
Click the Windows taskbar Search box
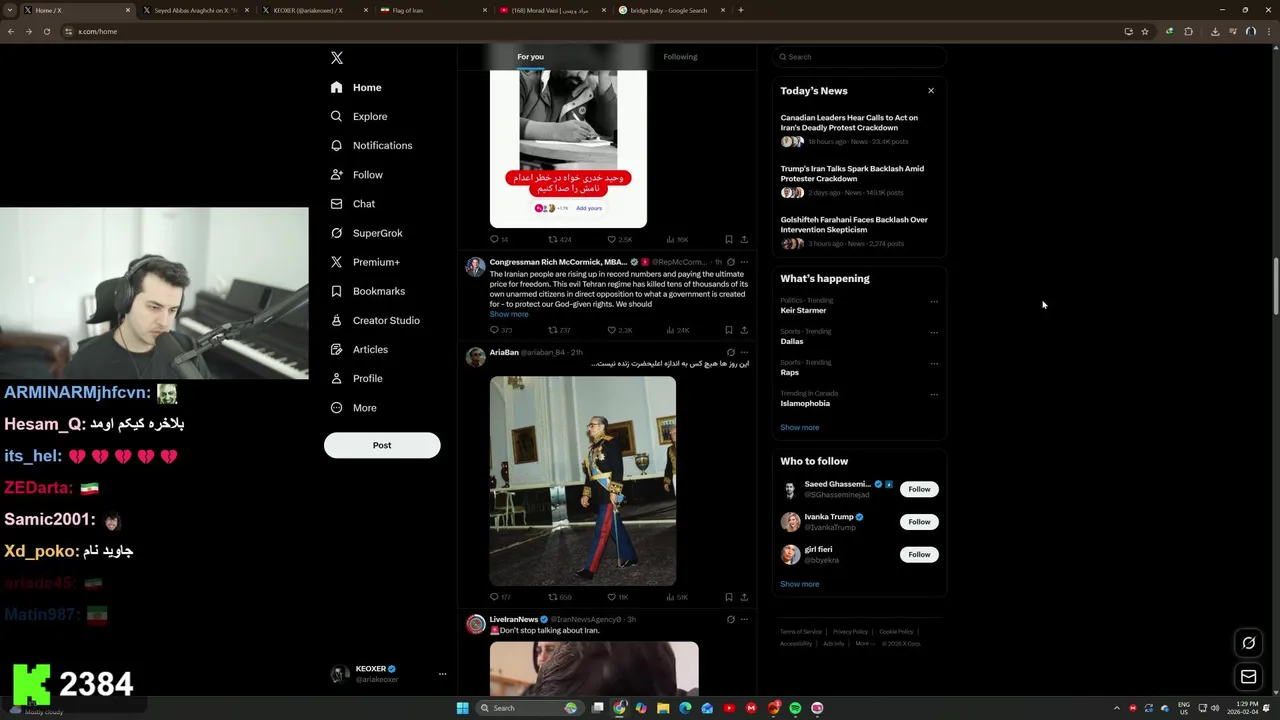point(528,708)
